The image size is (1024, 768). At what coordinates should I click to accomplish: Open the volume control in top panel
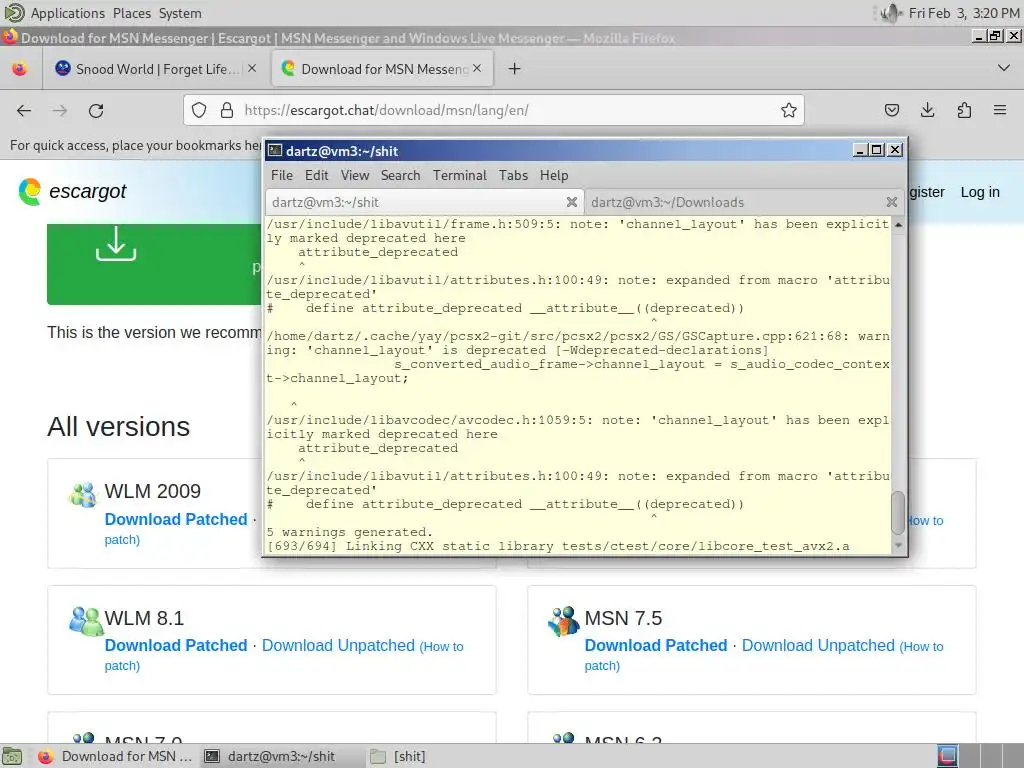890,12
